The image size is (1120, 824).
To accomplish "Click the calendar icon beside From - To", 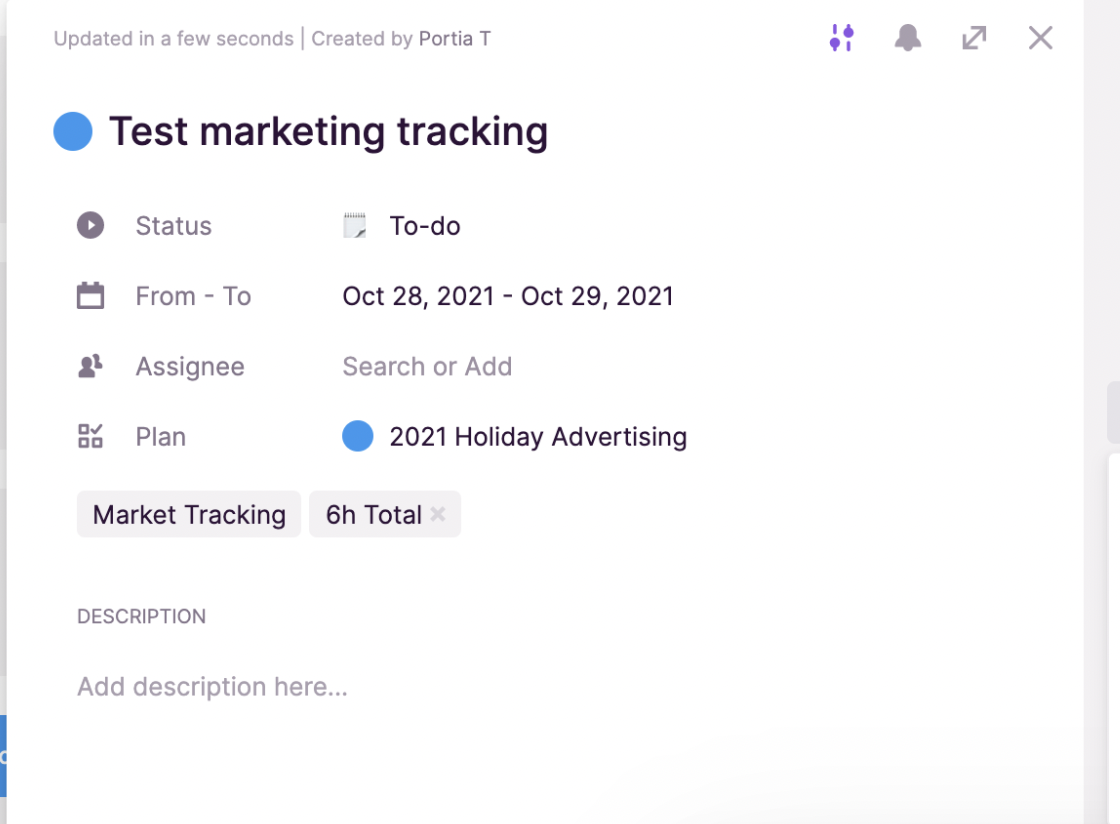I will tap(91, 296).
